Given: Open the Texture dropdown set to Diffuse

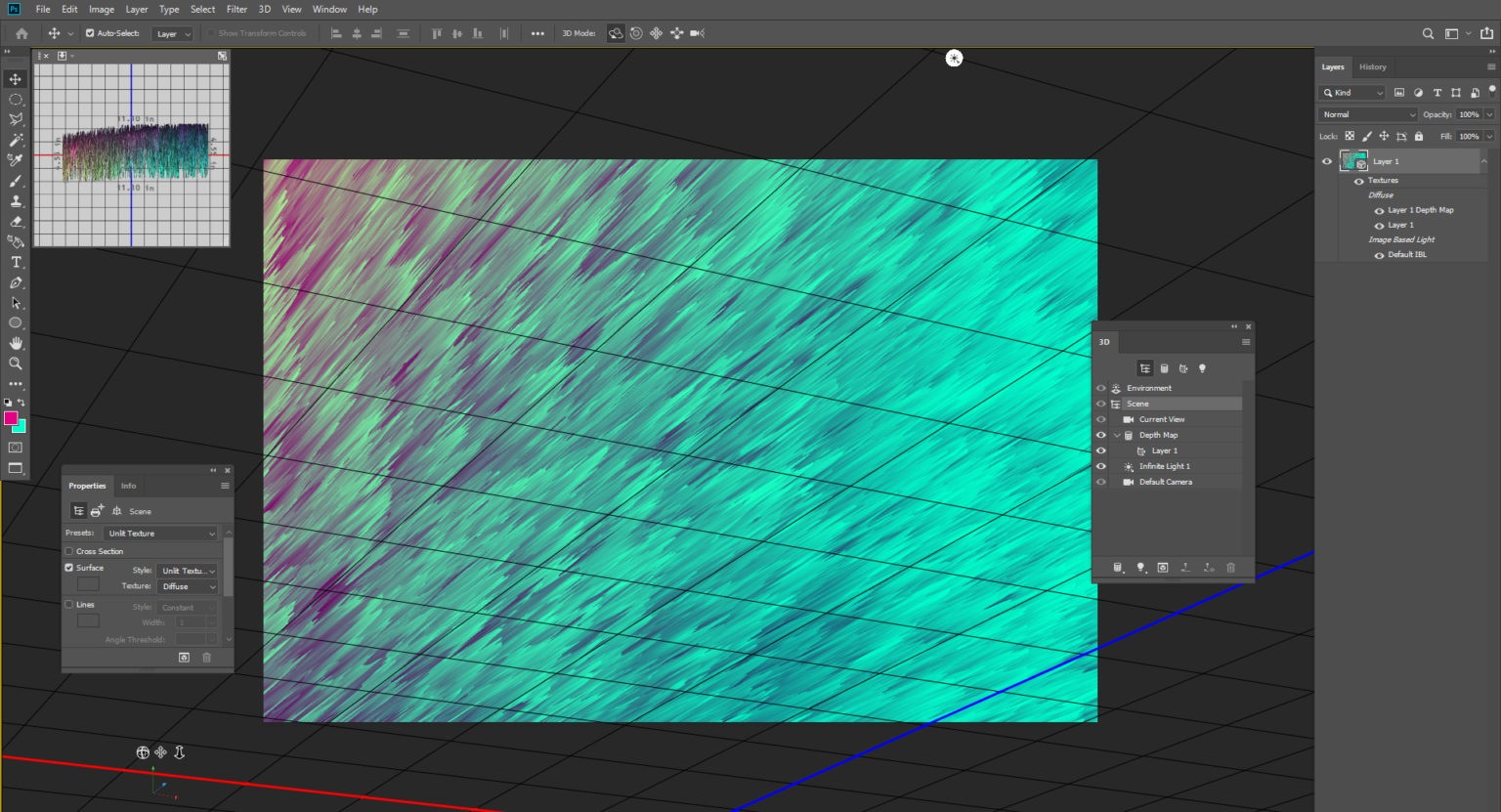Looking at the screenshot, I should pos(187,586).
